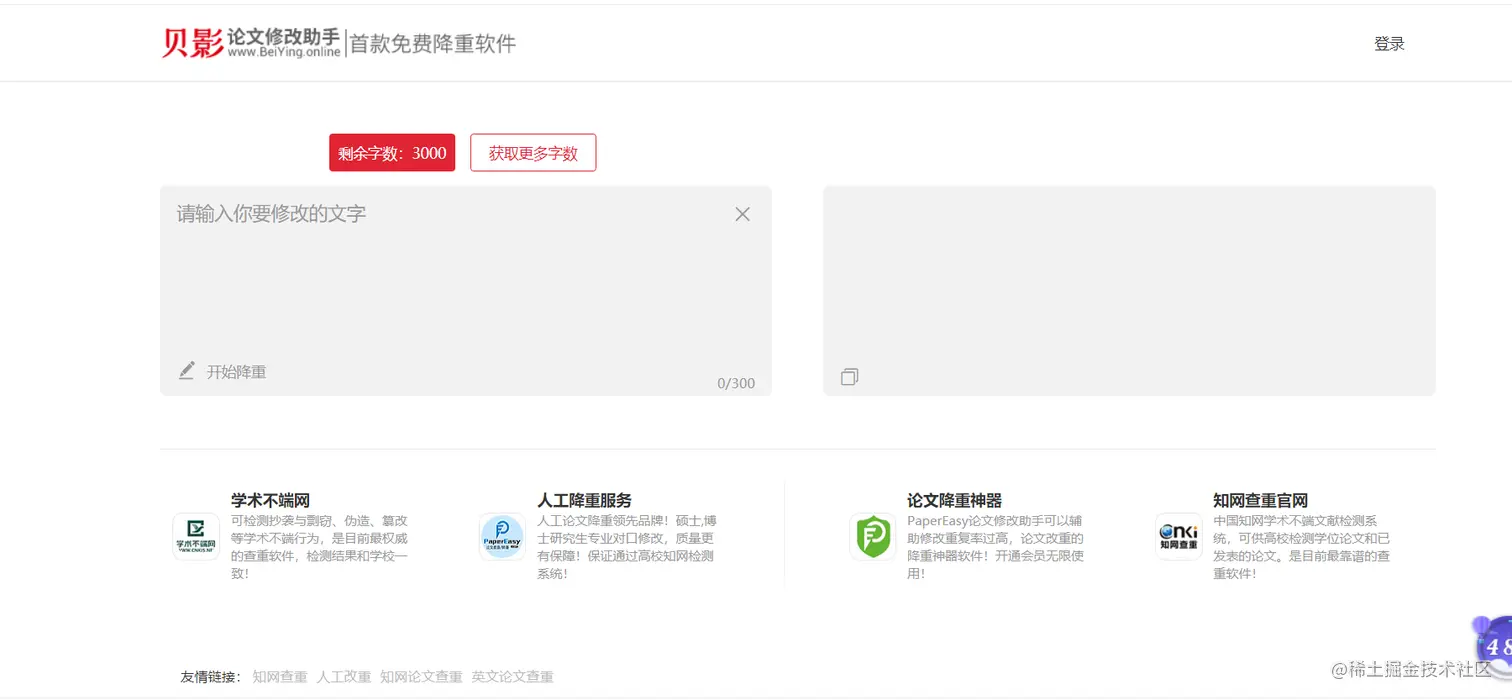Open the 学术不端网 title link
This screenshot has height=700, width=1512.
[270, 500]
